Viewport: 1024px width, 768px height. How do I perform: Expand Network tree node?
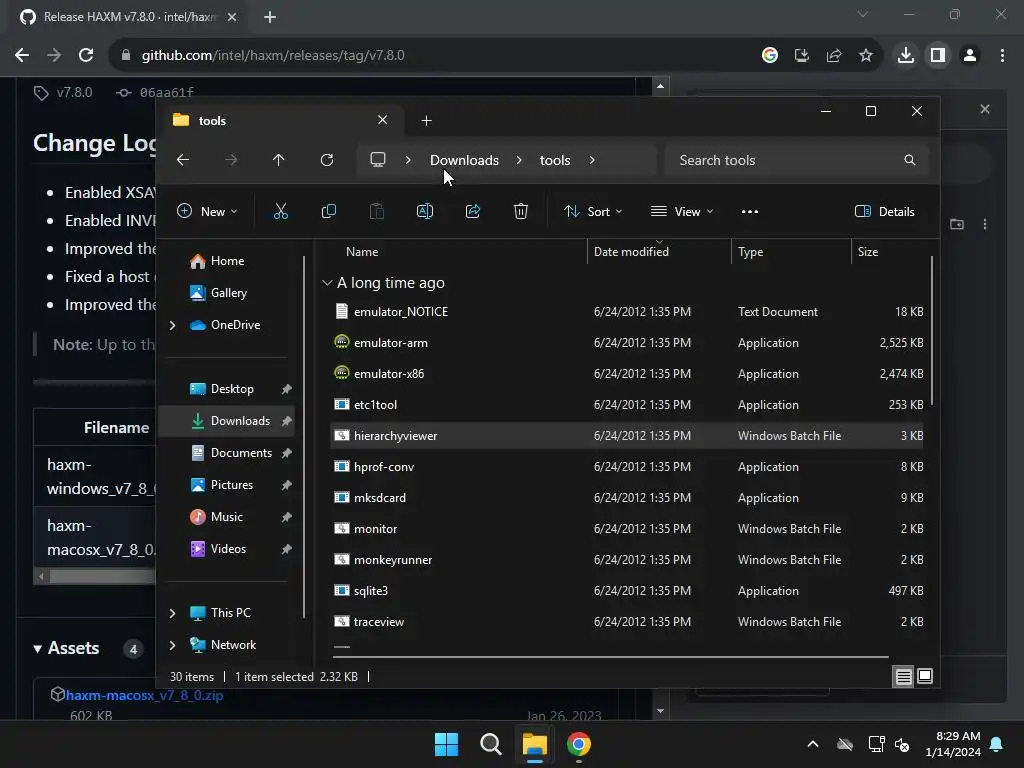point(172,645)
